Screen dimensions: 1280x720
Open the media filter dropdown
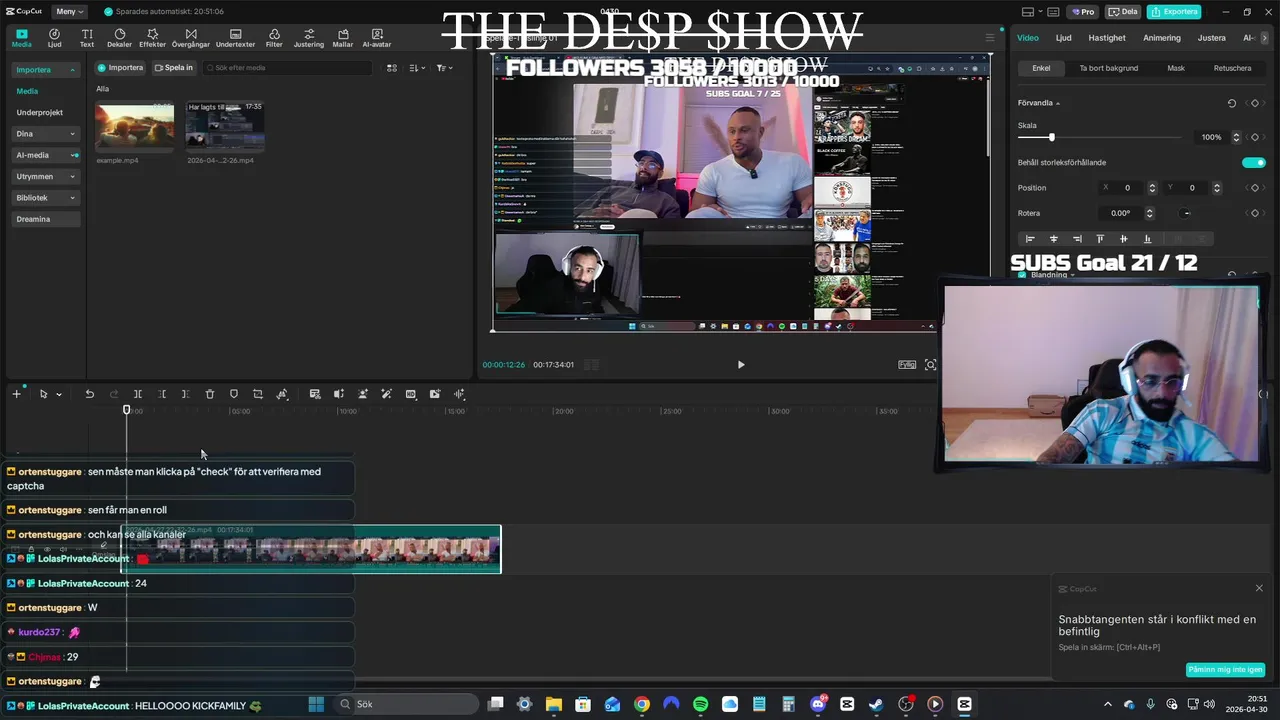pos(445,68)
